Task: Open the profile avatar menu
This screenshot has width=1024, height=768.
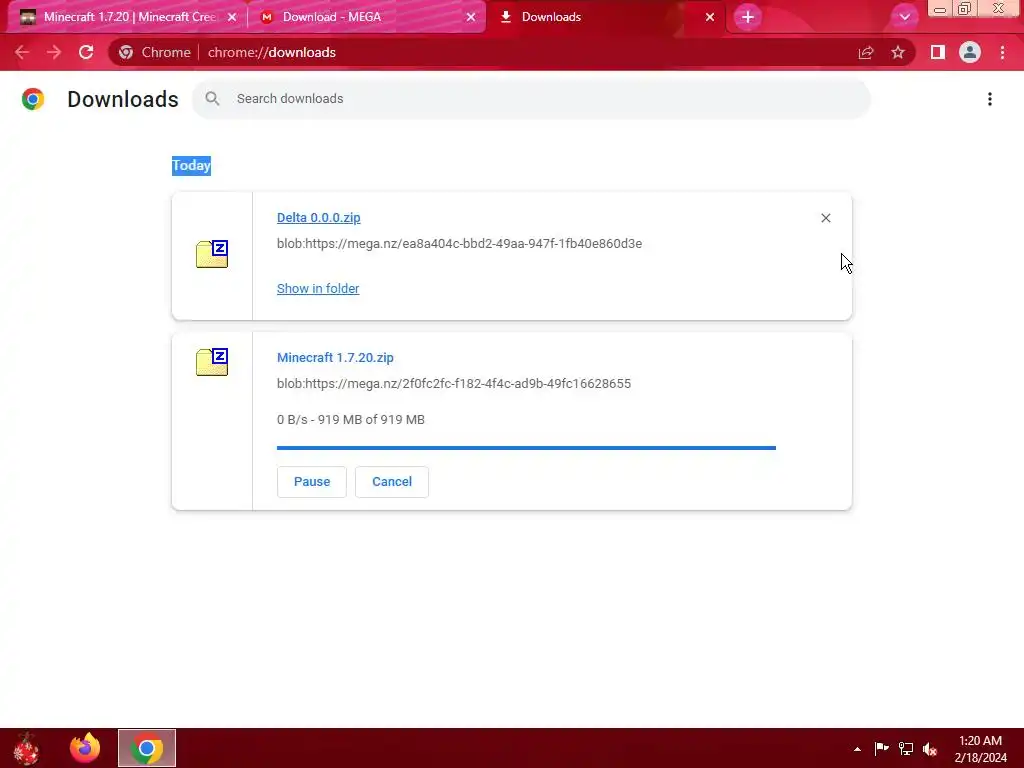Action: (x=970, y=52)
